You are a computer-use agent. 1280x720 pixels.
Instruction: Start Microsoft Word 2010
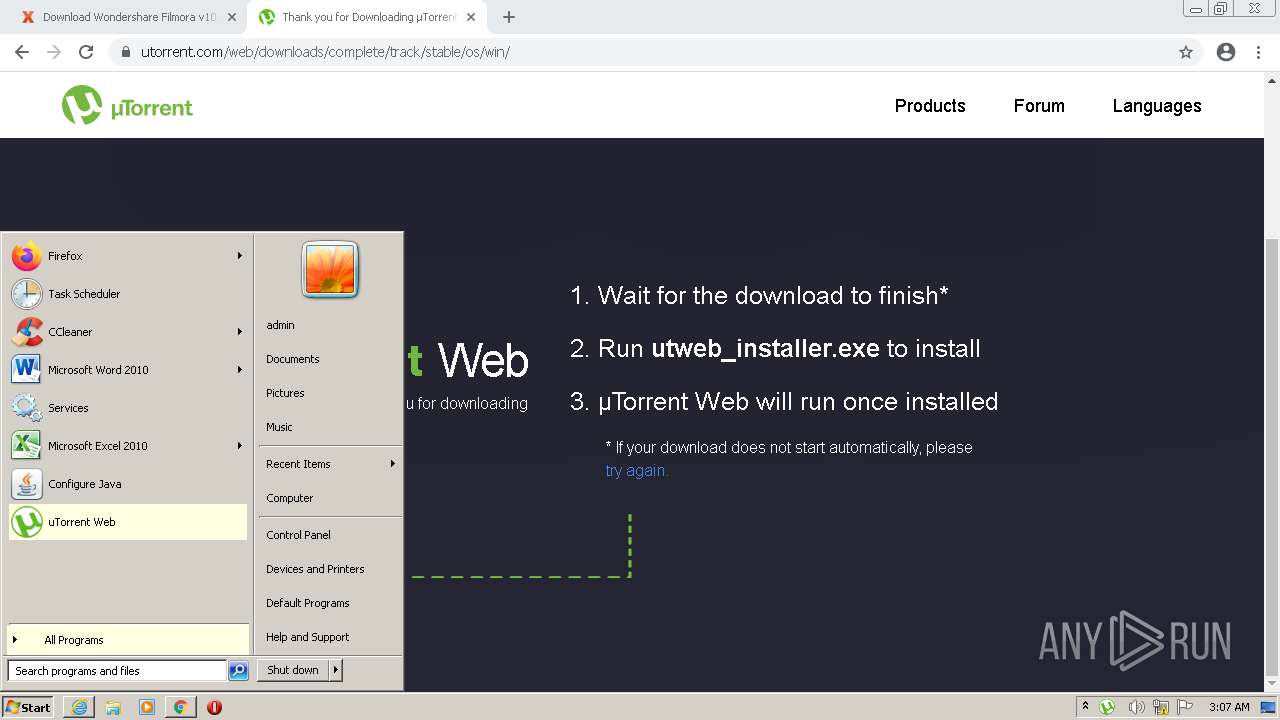point(127,370)
